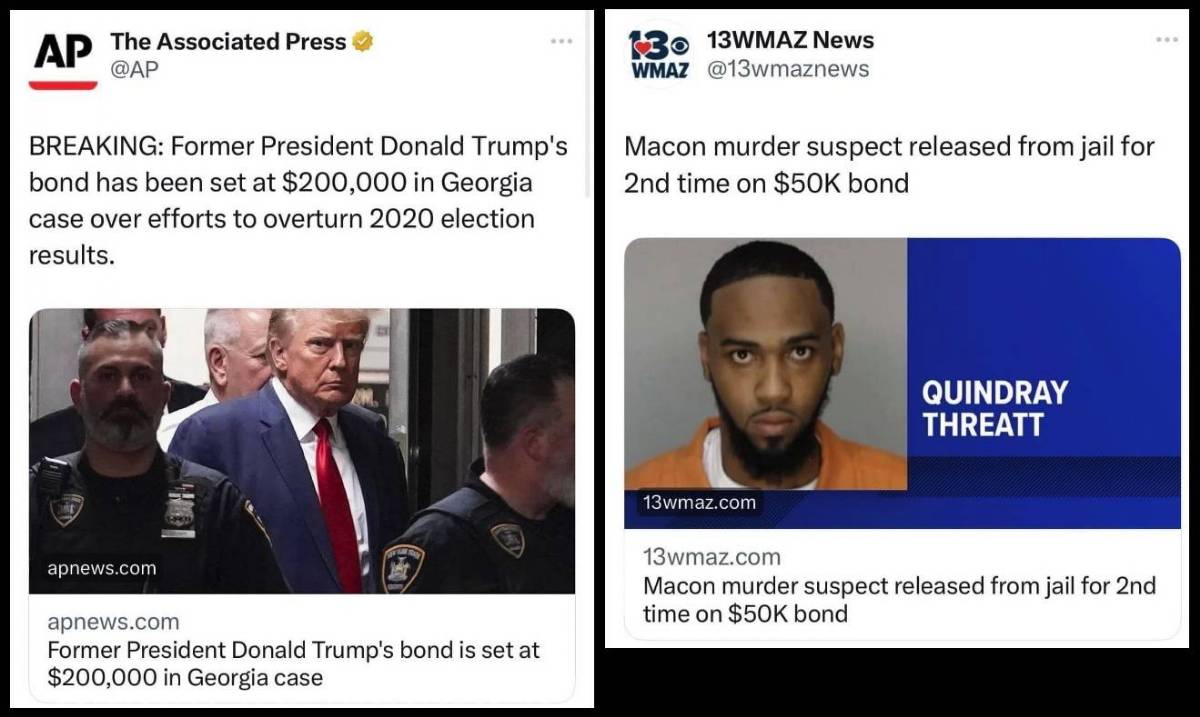Click AP's gold verified badge
The height and width of the screenshot is (717, 1200).
click(x=364, y=42)
